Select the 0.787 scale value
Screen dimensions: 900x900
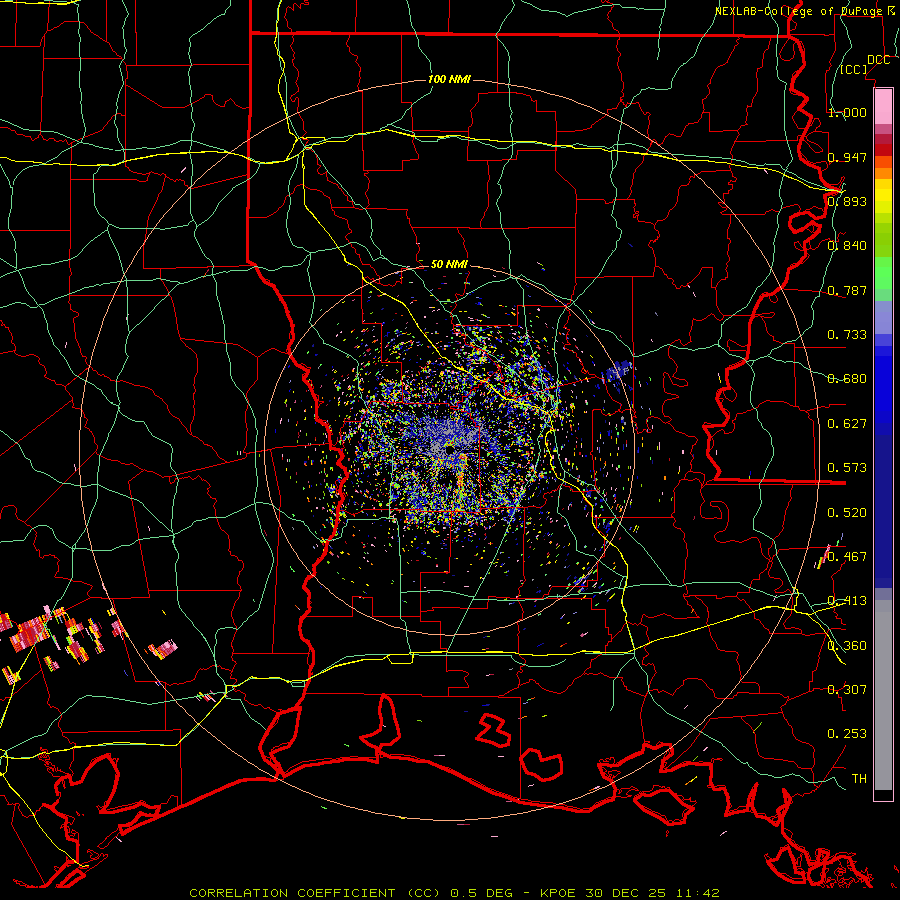pyautogui.click(x=847, y=290)
